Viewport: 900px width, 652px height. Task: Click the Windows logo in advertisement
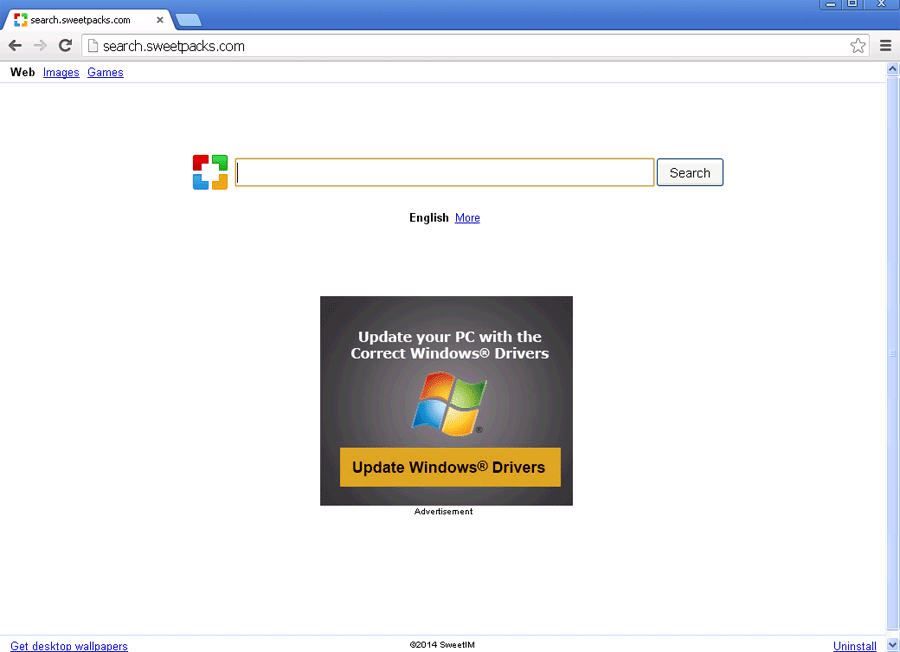tap(449, 404)
